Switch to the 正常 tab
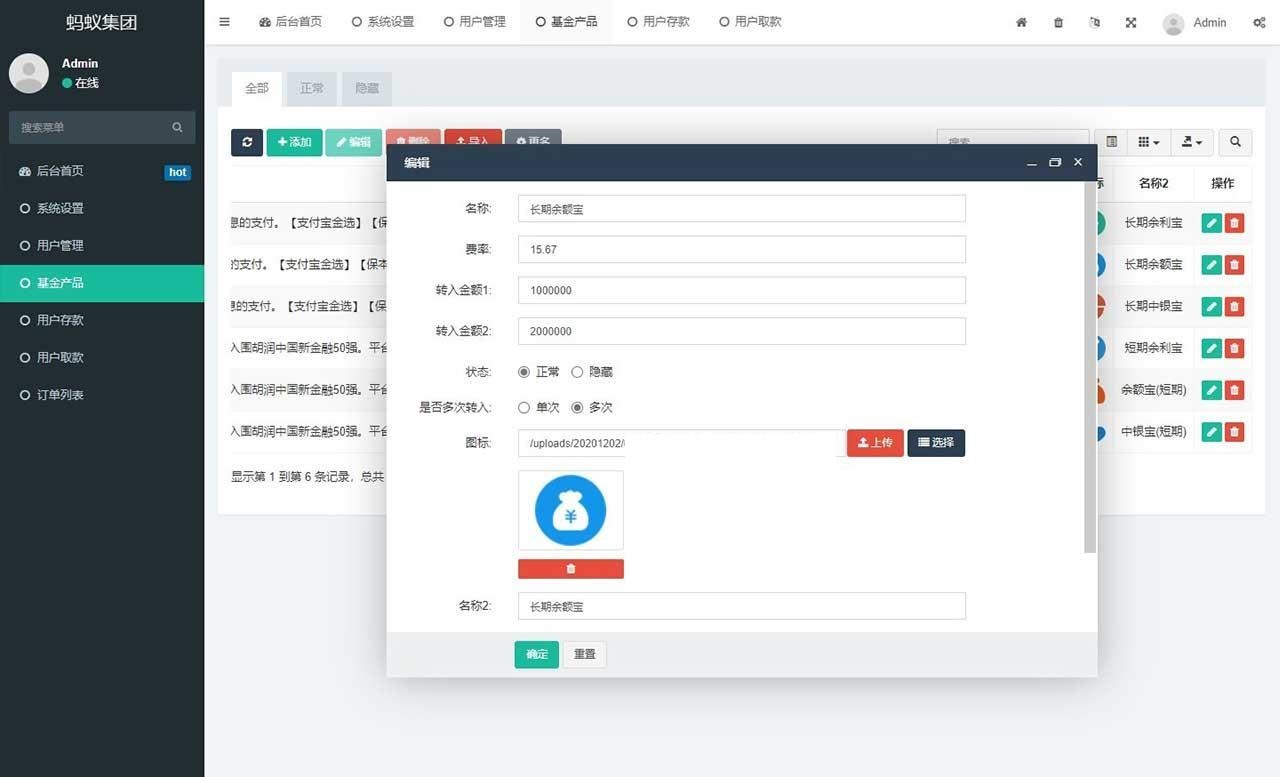This screenshot has width=1280, height=777. 311,88
